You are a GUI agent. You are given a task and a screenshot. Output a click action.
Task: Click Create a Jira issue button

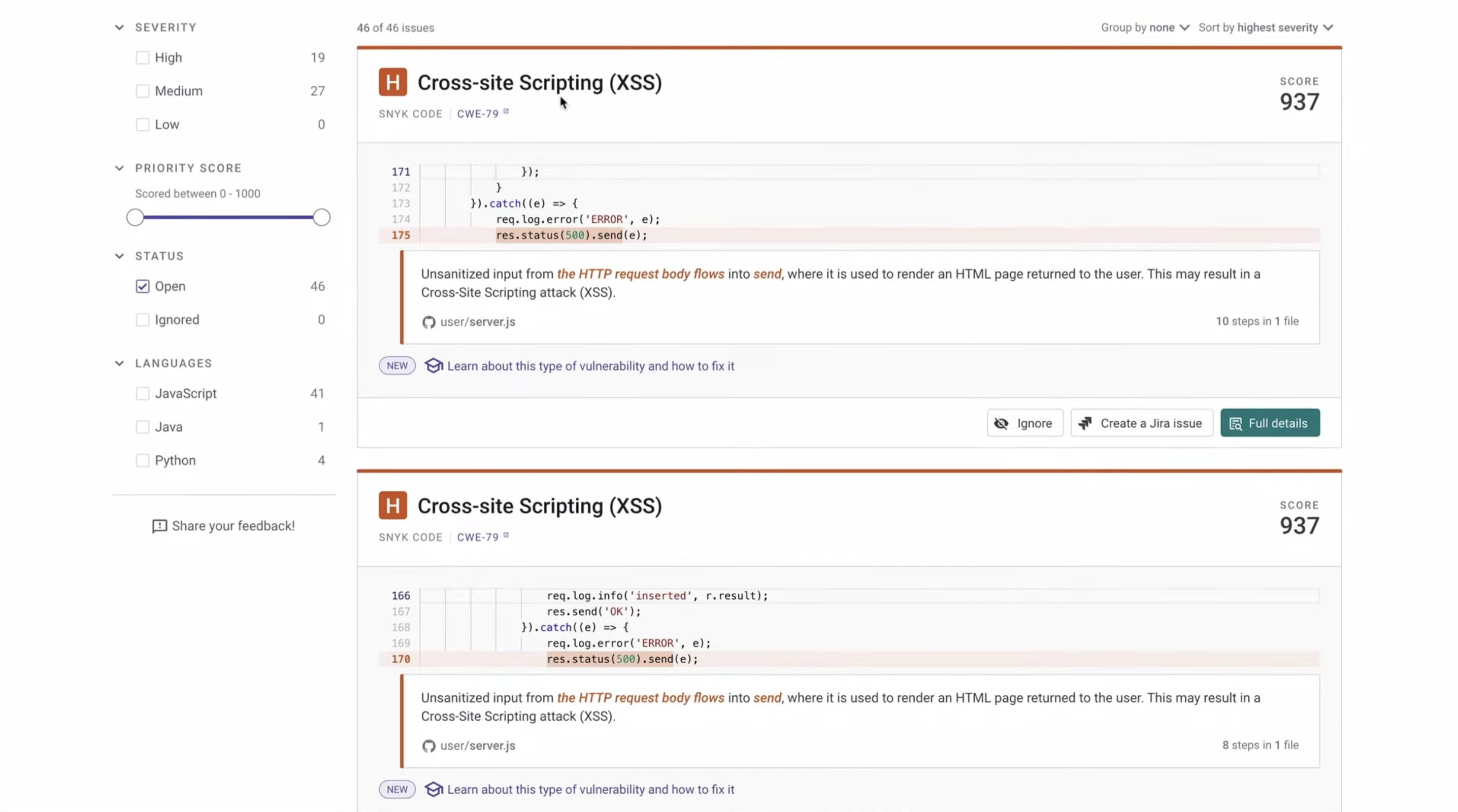[1142, 423]
